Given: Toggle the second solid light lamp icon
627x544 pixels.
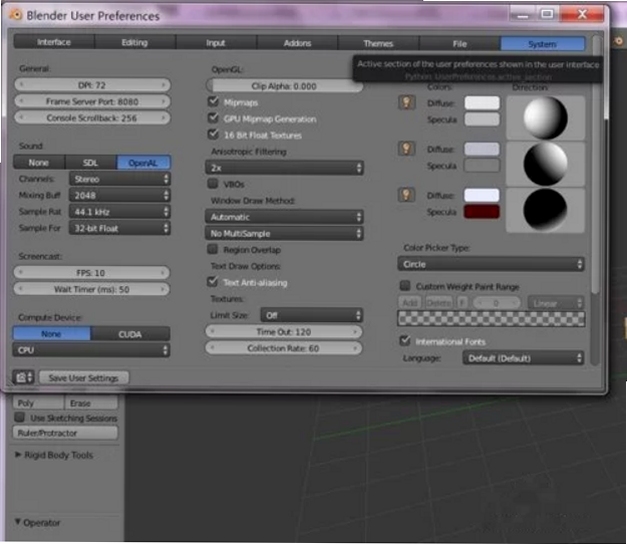Looking at the screenshot, I should click(x=406, y=148).
